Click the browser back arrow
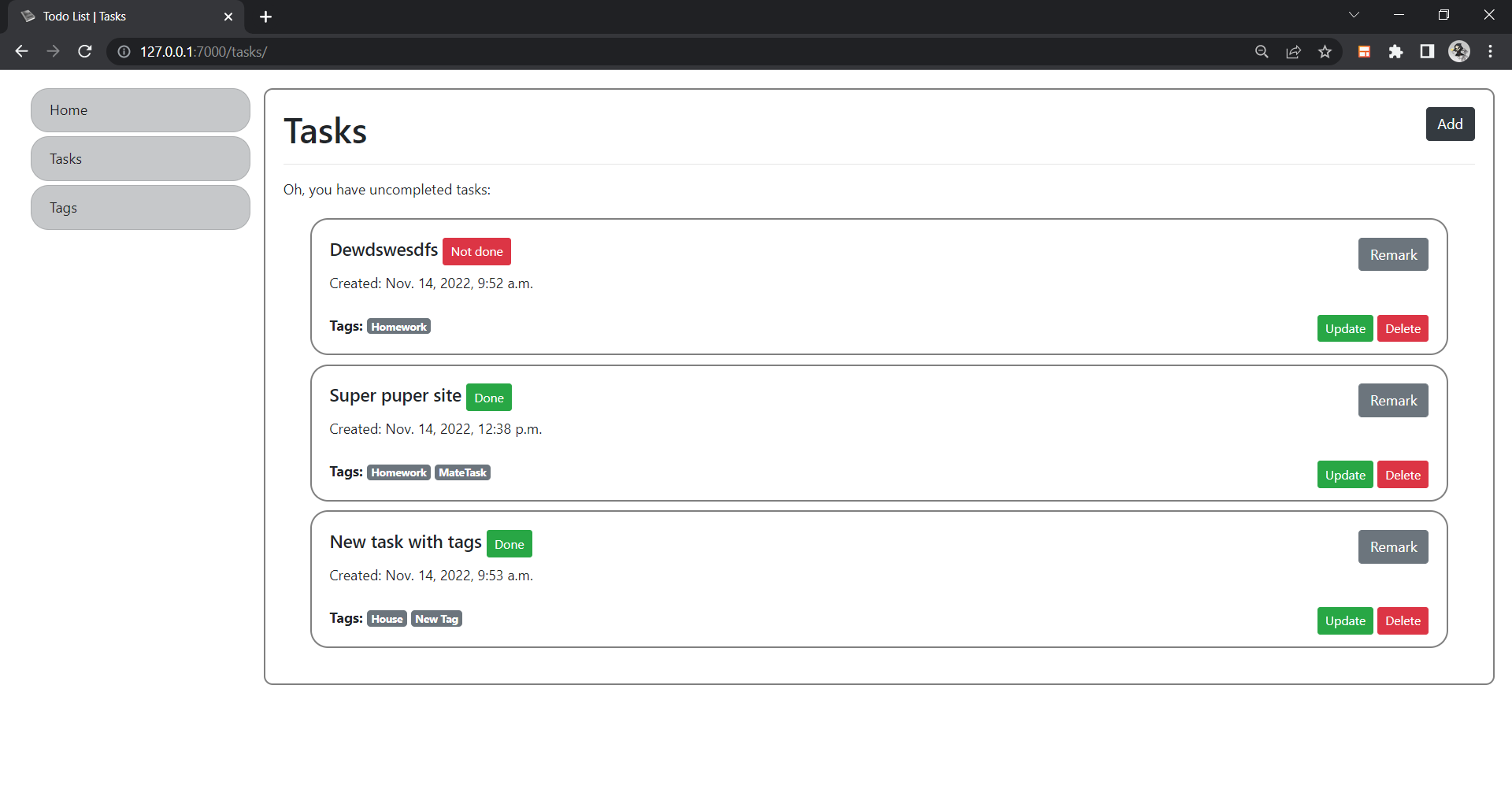 tap(20, 51)
